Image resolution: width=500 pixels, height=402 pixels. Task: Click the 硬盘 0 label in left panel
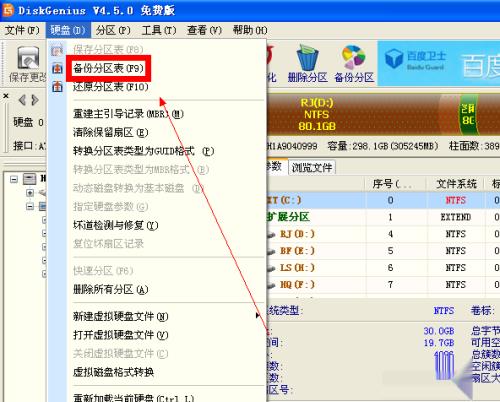point(28,122)
